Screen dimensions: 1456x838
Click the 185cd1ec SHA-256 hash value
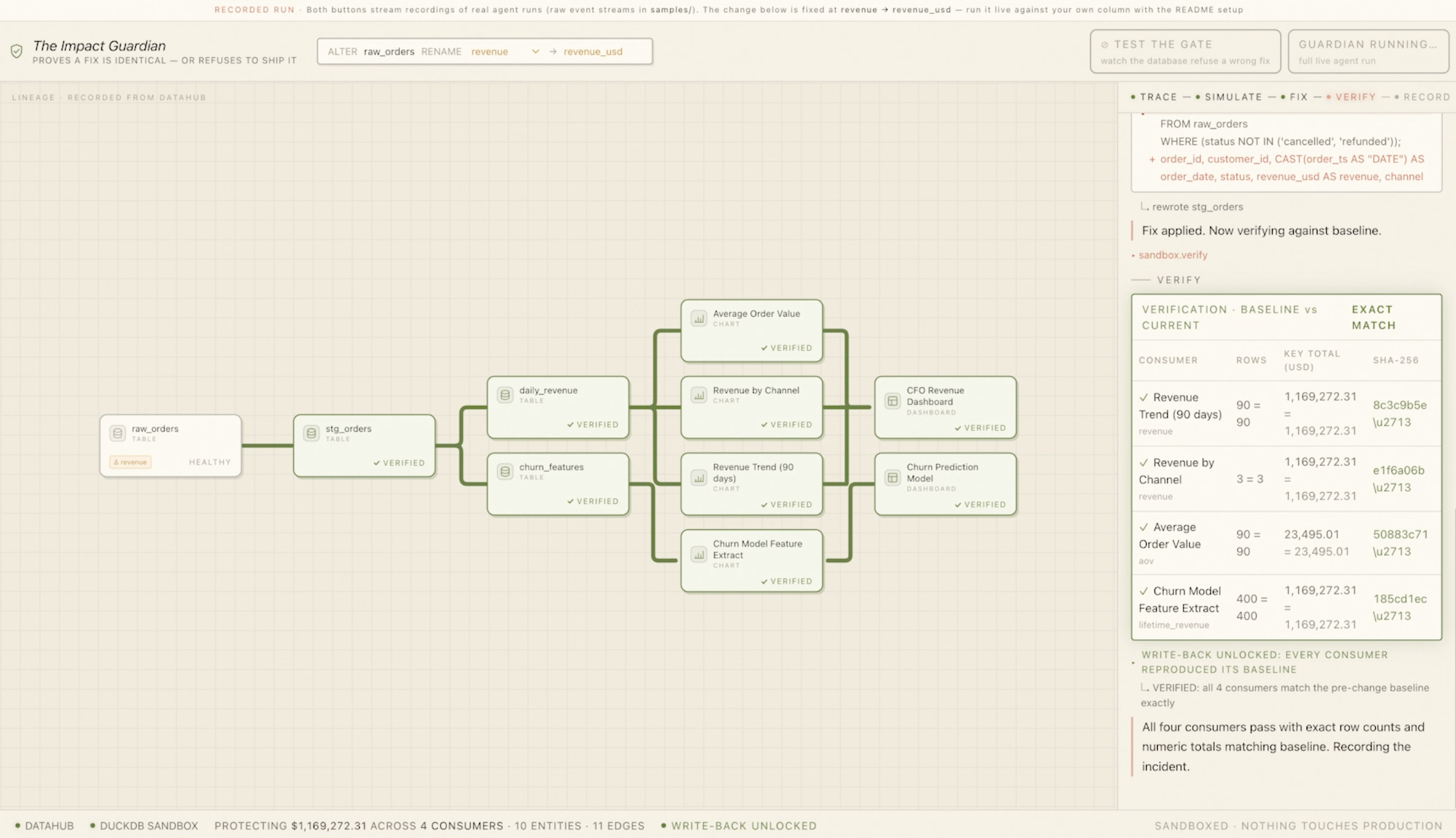coord(1400,599)
